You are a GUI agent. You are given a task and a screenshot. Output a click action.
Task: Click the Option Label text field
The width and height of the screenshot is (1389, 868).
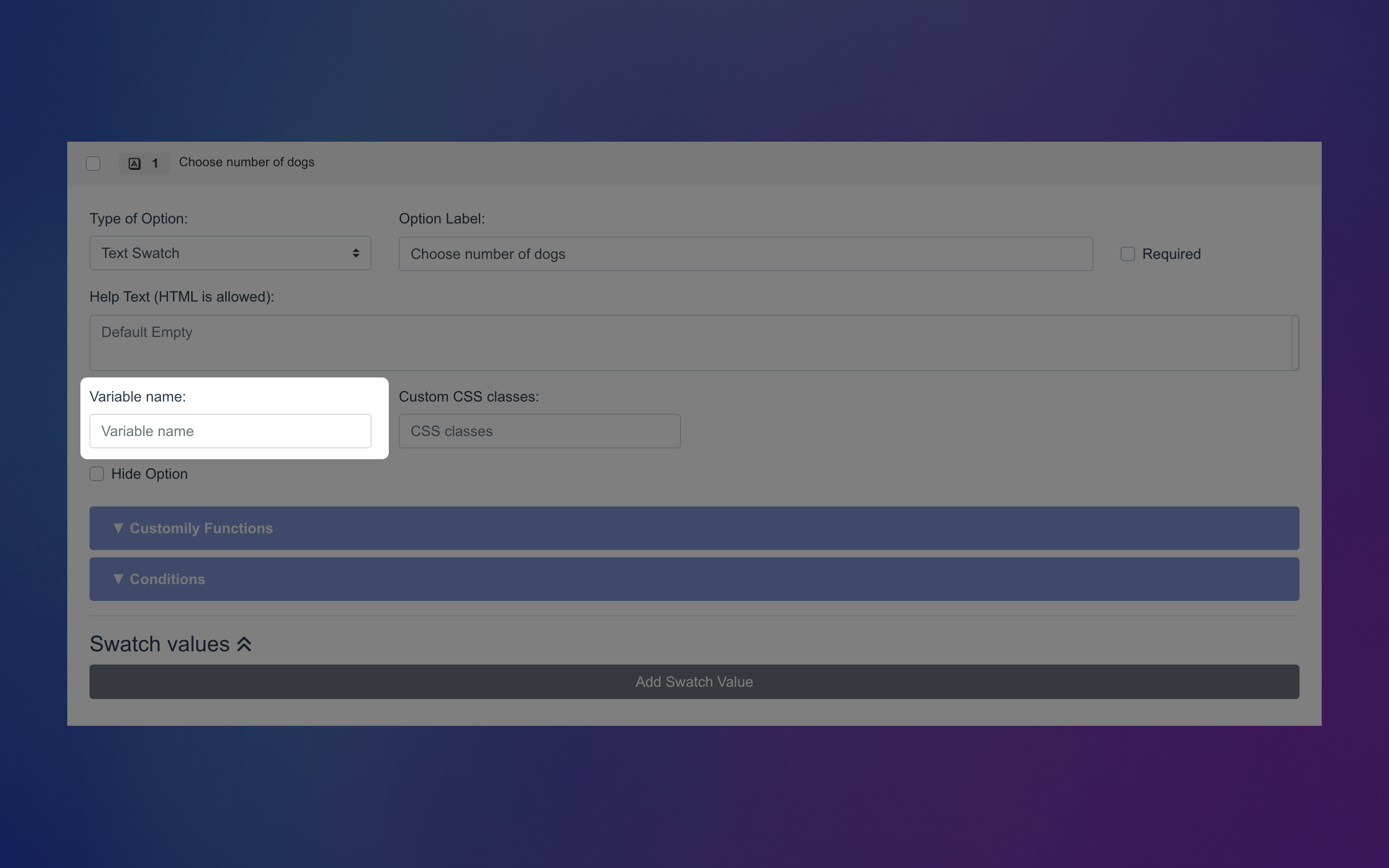[745, 254]
